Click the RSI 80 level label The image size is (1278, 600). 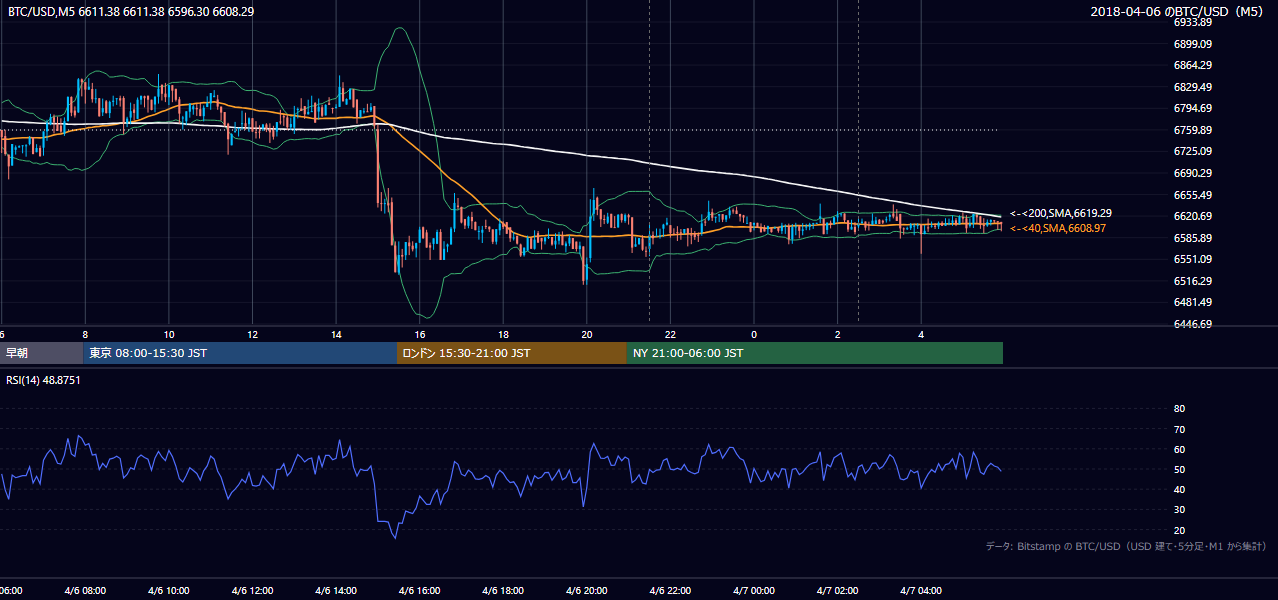click(1179, 409)
